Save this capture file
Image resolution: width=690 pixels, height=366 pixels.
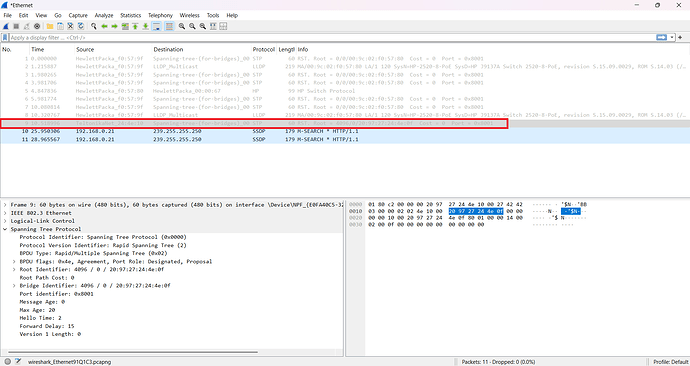click(60, 26)
